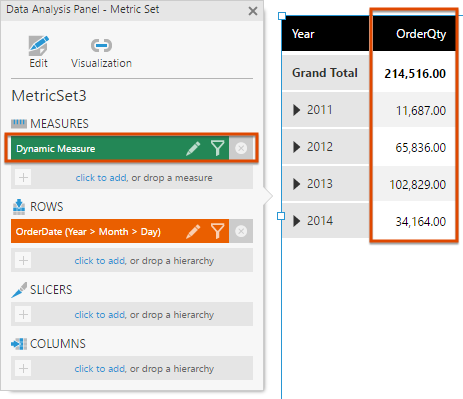Edit the OrderDate hierarchy with pencil icon
The height and width of the screenshot is (399, 463).
click(x=193, y=231)
